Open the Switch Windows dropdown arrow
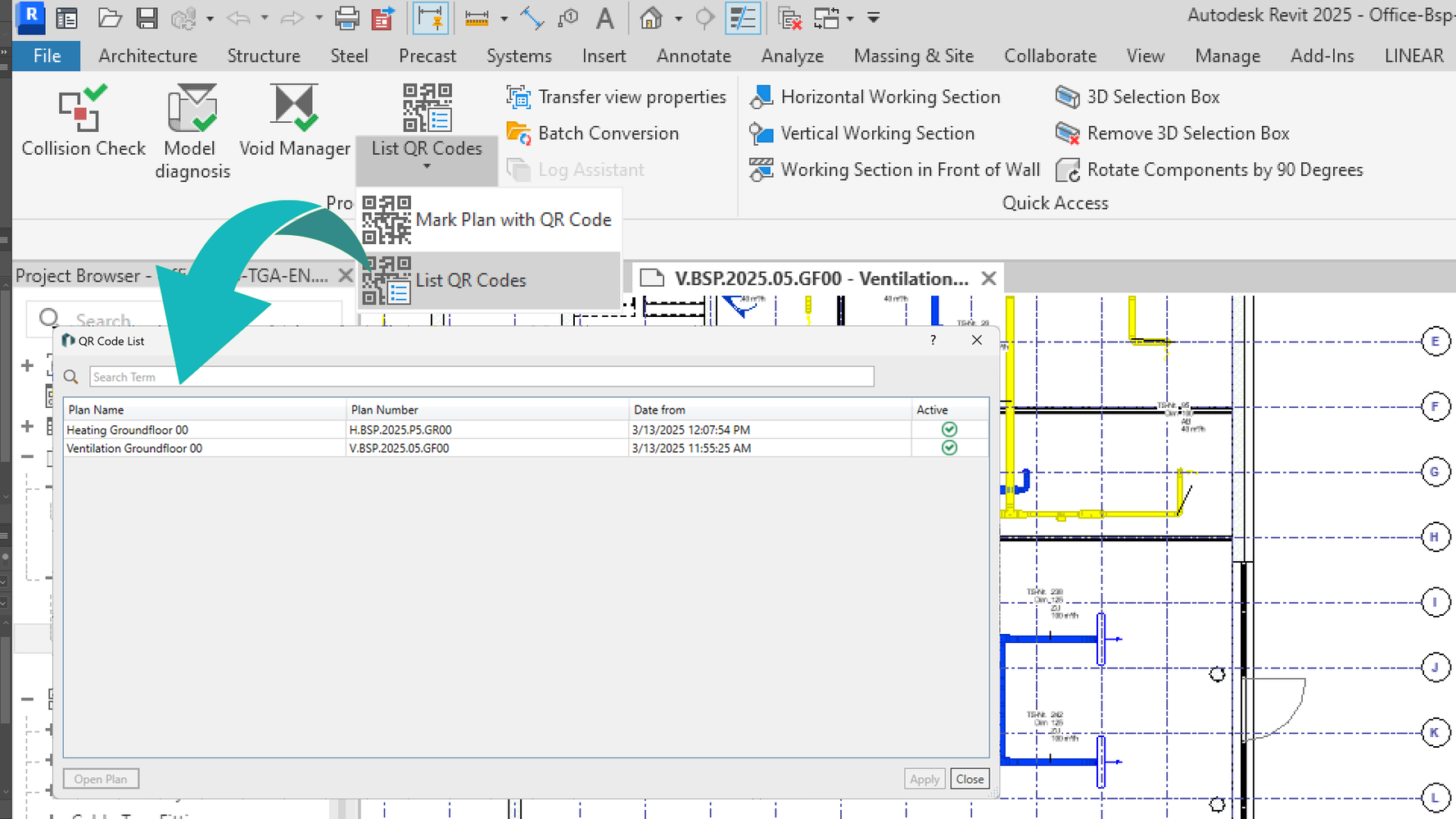This screenshot has height=819, width=1456. pyautogui.click(x=850, y=18)
